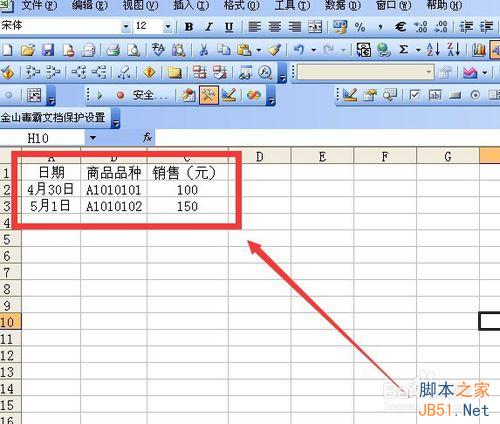Screen dimensions: 500x424
Task: Sort ascending A to Z
Action: pyautogui.click(x=433, y=50)
